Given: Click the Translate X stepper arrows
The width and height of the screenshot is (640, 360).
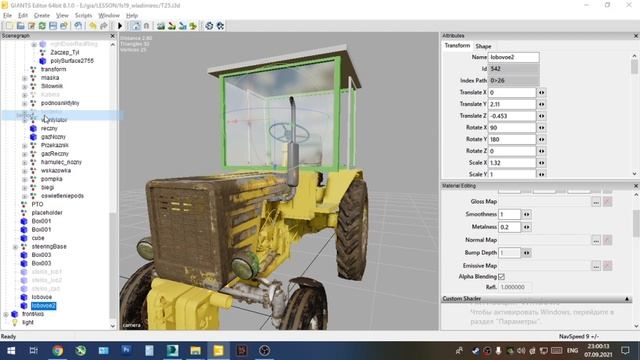Looking at the screenshot, I should 541,93.
